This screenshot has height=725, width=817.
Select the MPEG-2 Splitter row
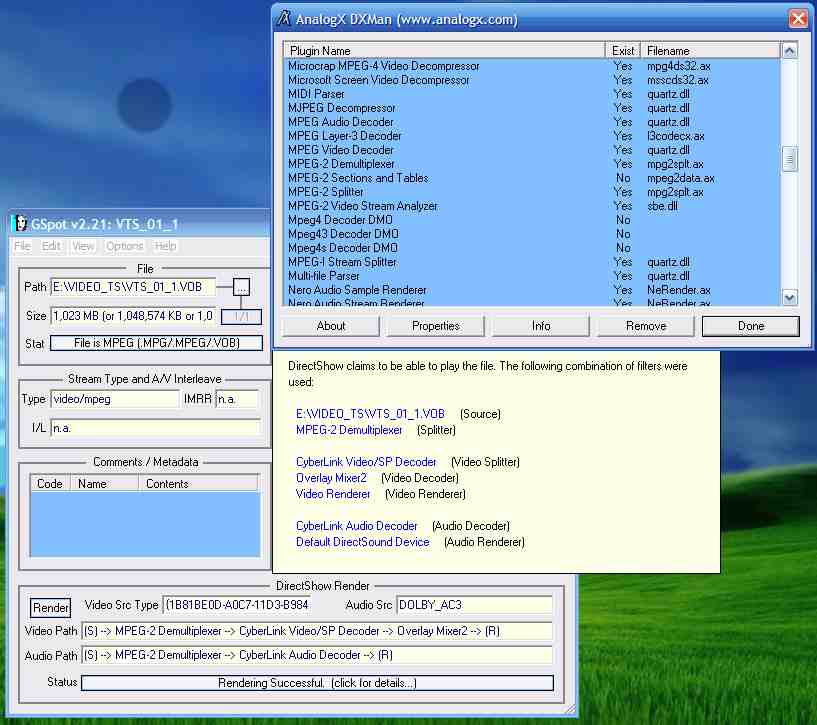(533, 192)
